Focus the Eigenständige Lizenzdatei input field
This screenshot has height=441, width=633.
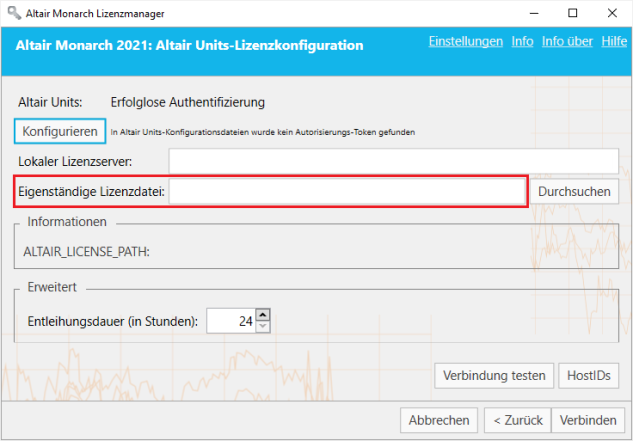point(347,191)
